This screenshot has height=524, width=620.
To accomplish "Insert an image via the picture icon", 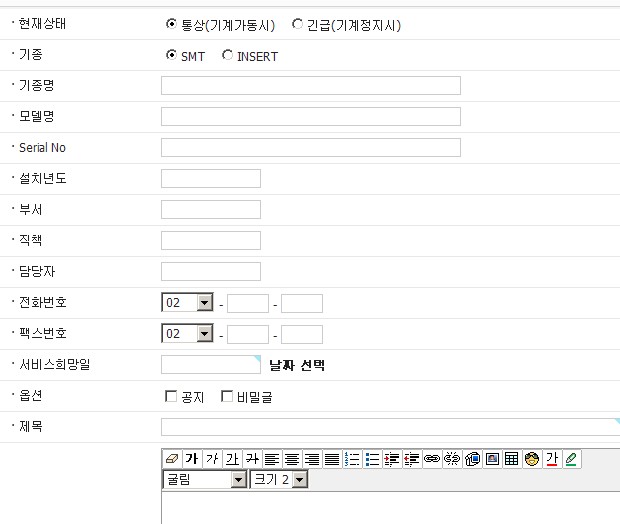I will (492, 459).
